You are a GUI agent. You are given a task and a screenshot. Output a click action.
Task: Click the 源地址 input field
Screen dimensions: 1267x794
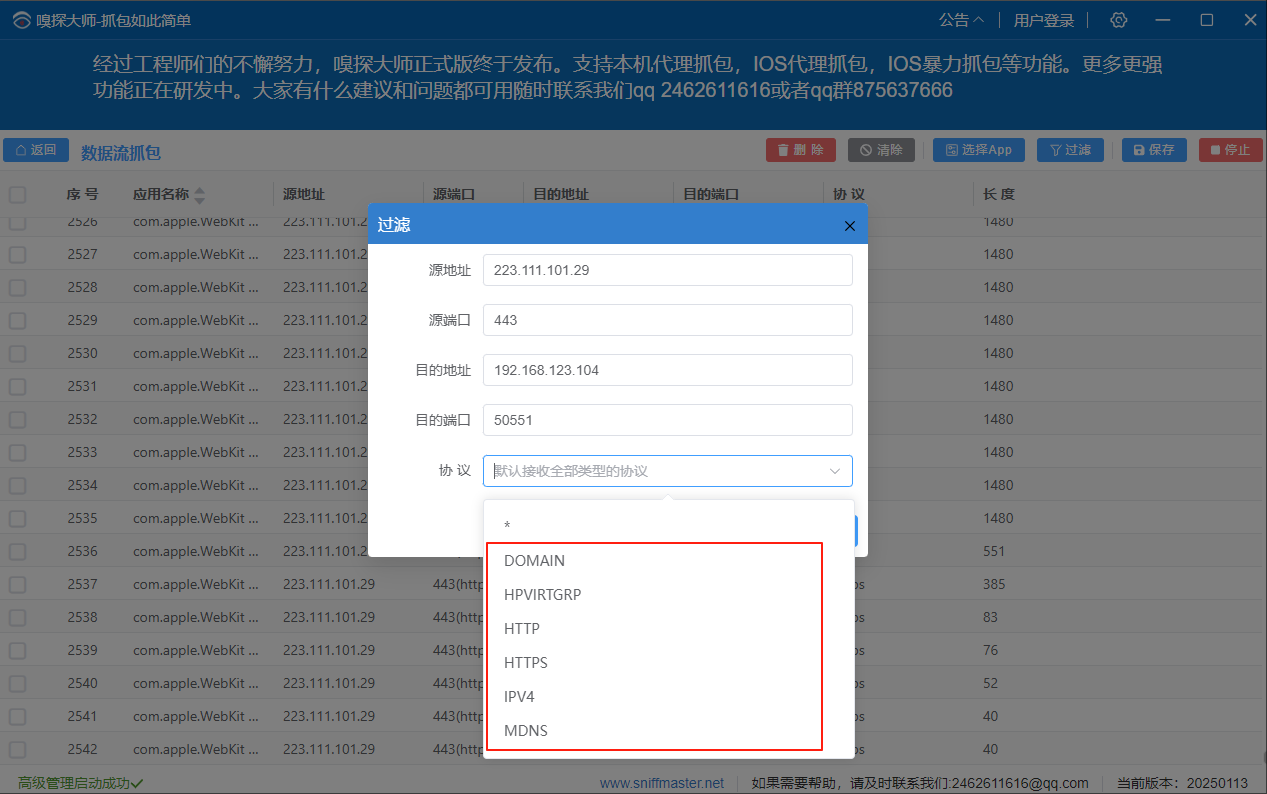click(x=667, y=270)
